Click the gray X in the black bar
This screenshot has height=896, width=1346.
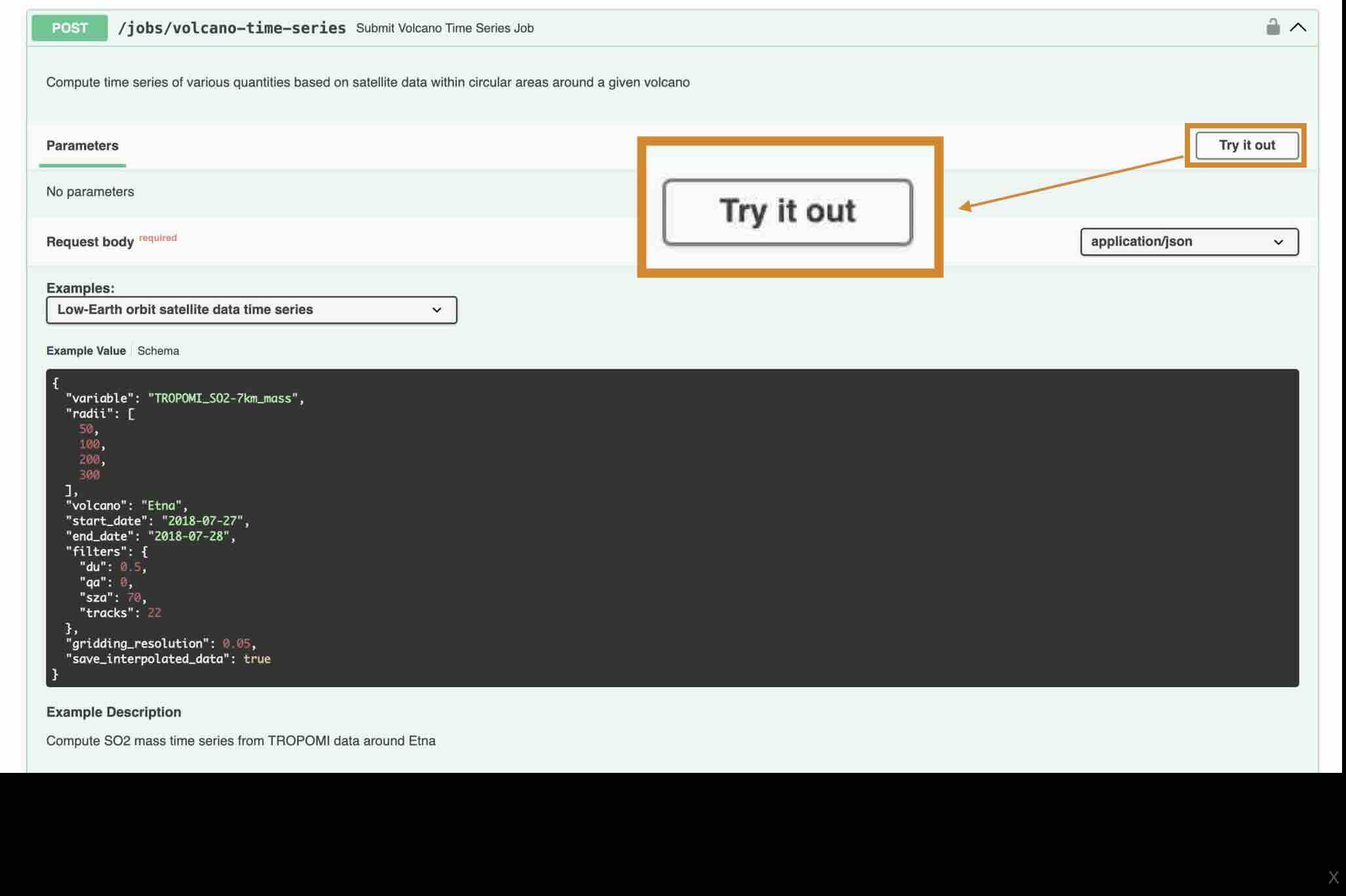pyautogui.click(x=1333, y=877)
